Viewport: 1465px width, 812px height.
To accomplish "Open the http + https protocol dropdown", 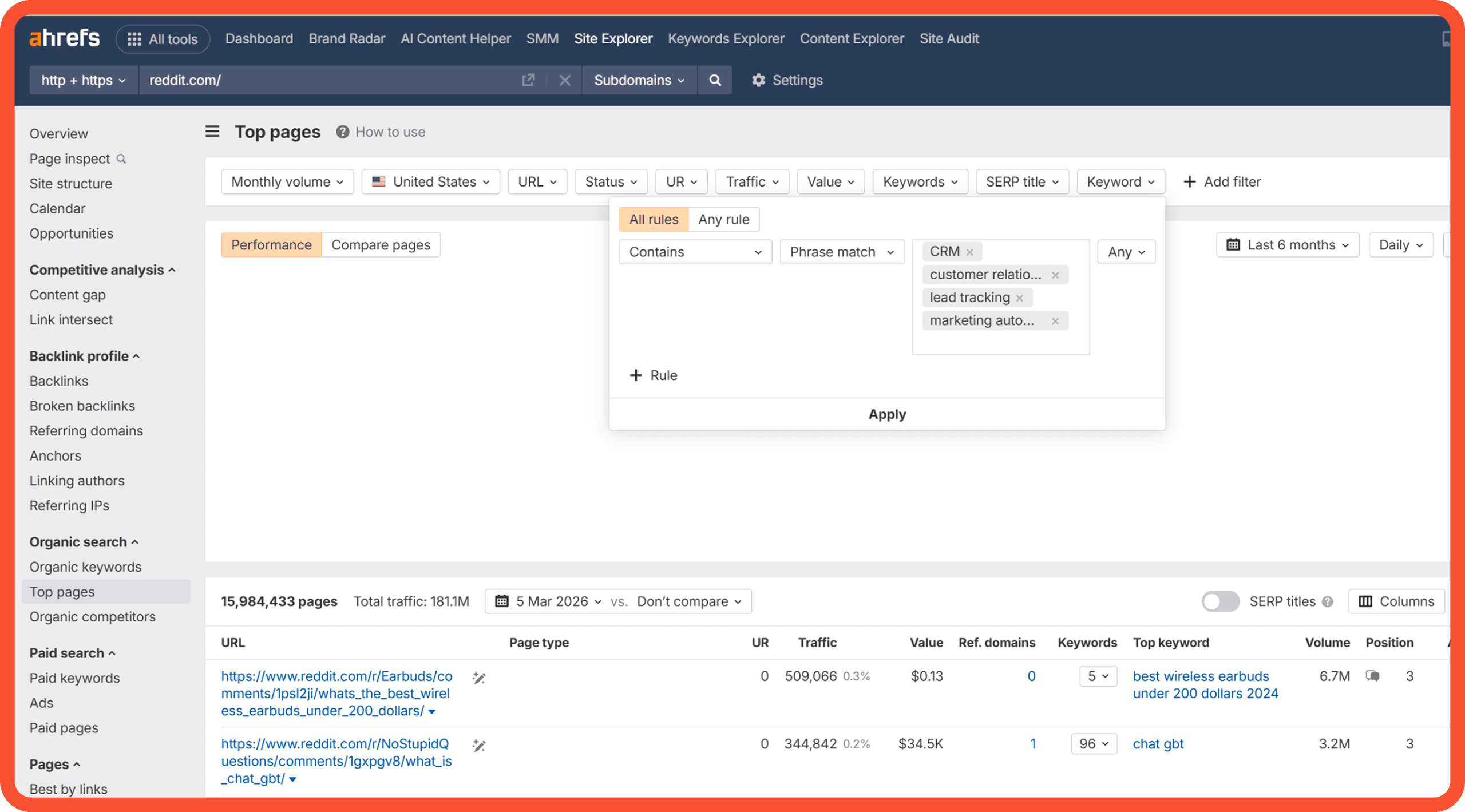I will (x=84, y=80).
